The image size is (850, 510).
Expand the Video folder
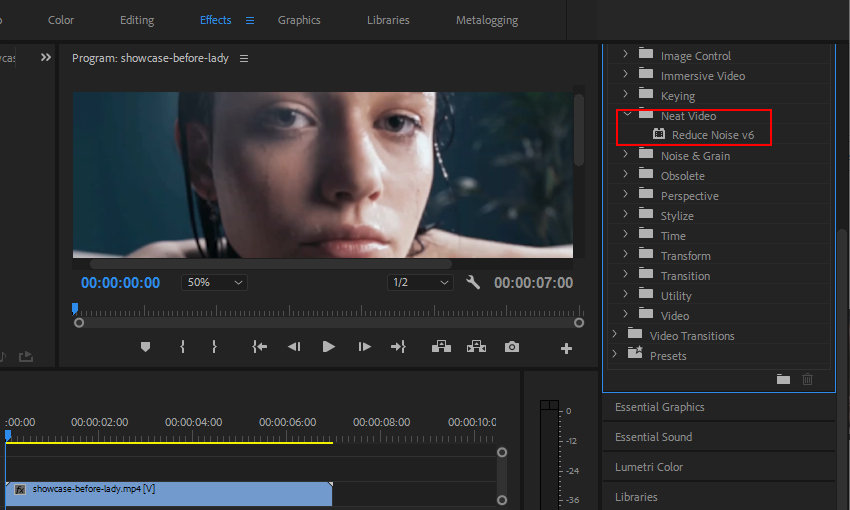click(626, 314)
